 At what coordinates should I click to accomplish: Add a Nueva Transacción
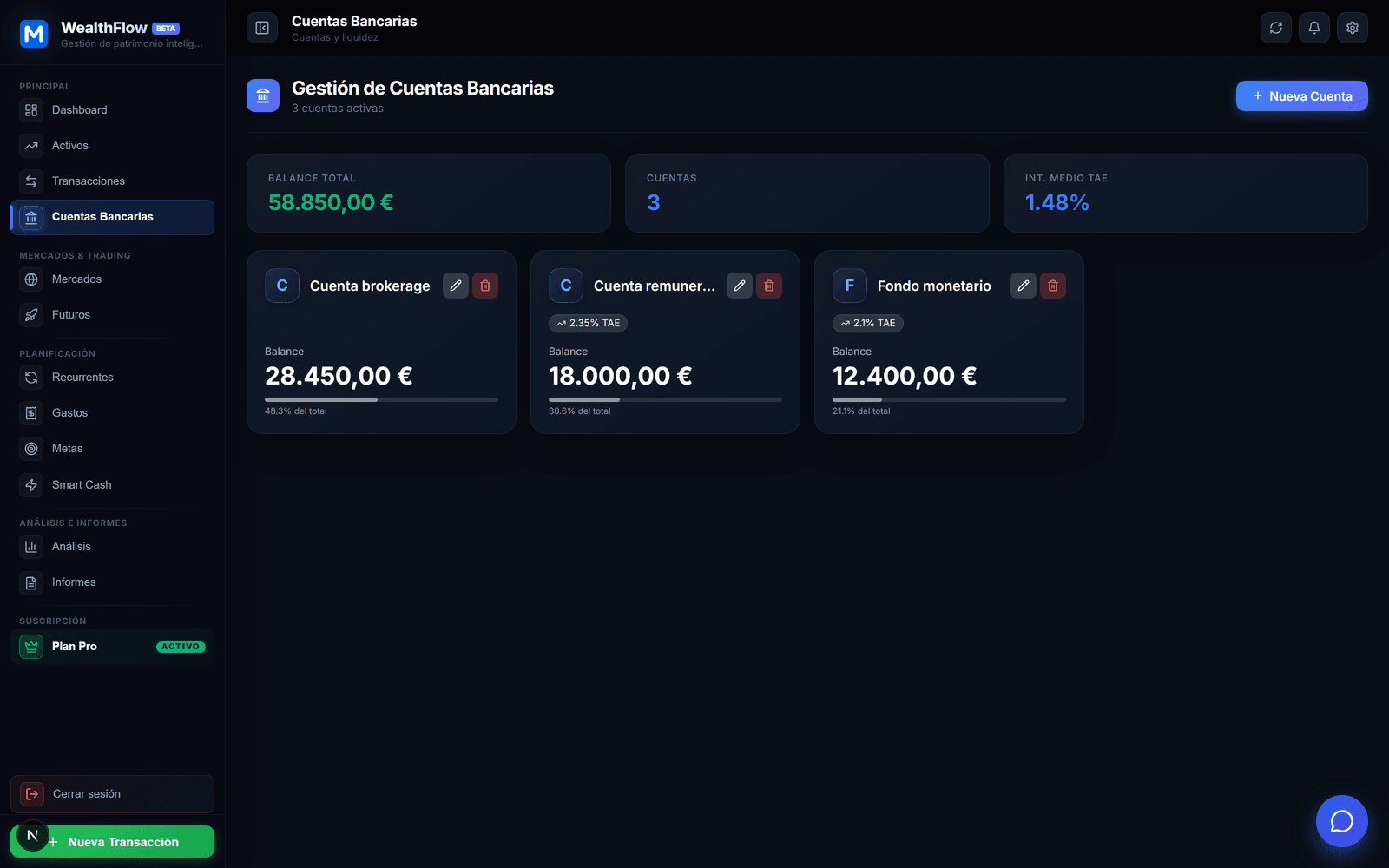112,842
